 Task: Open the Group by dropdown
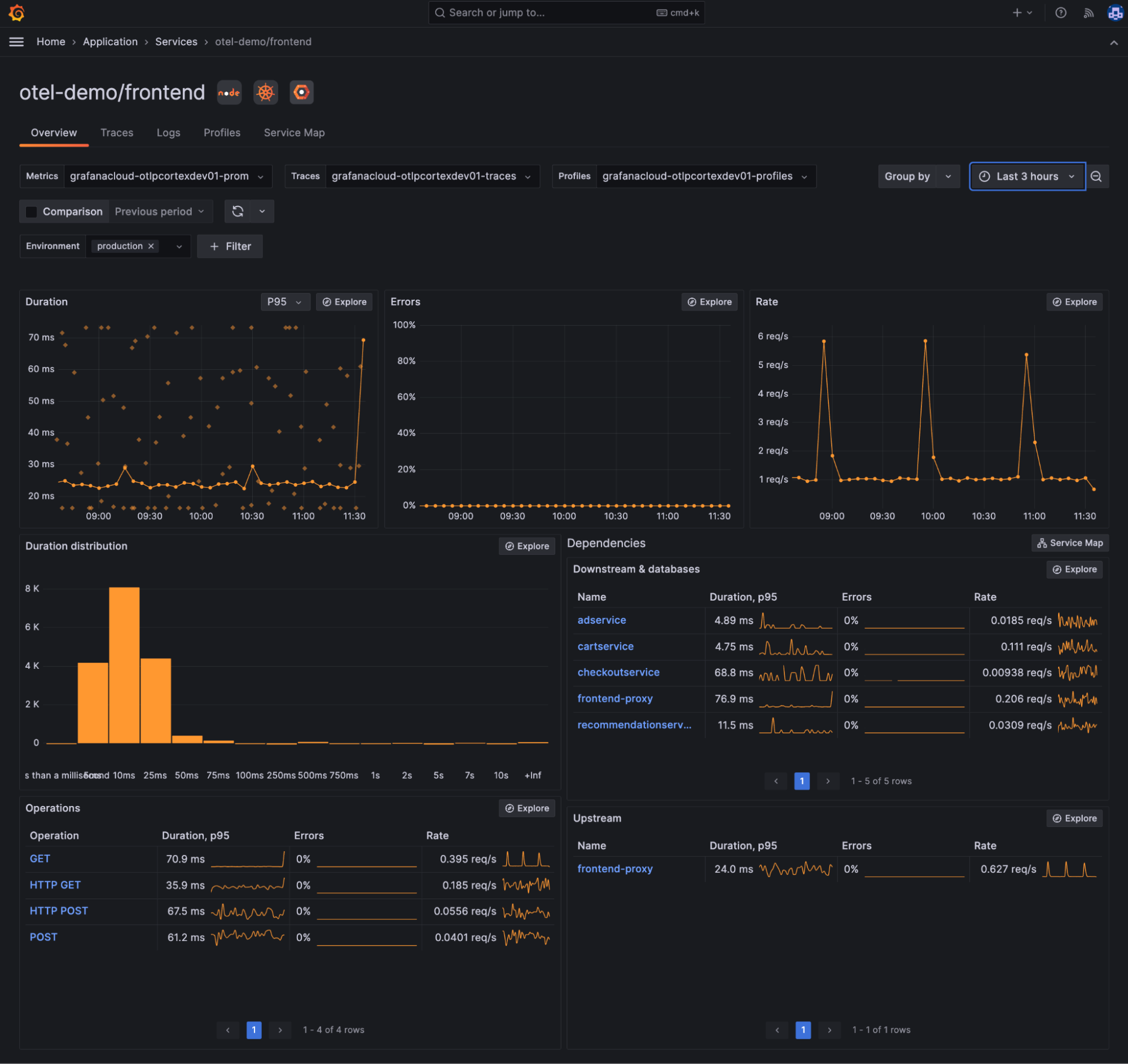(x=918, y=177)
